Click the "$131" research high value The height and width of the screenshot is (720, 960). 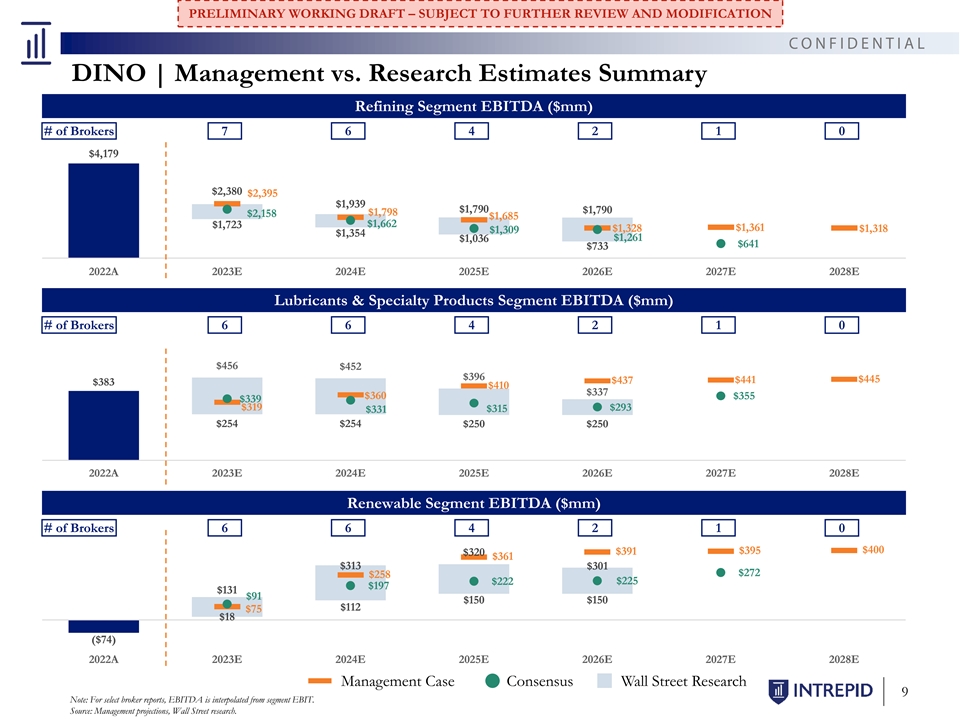227,590
